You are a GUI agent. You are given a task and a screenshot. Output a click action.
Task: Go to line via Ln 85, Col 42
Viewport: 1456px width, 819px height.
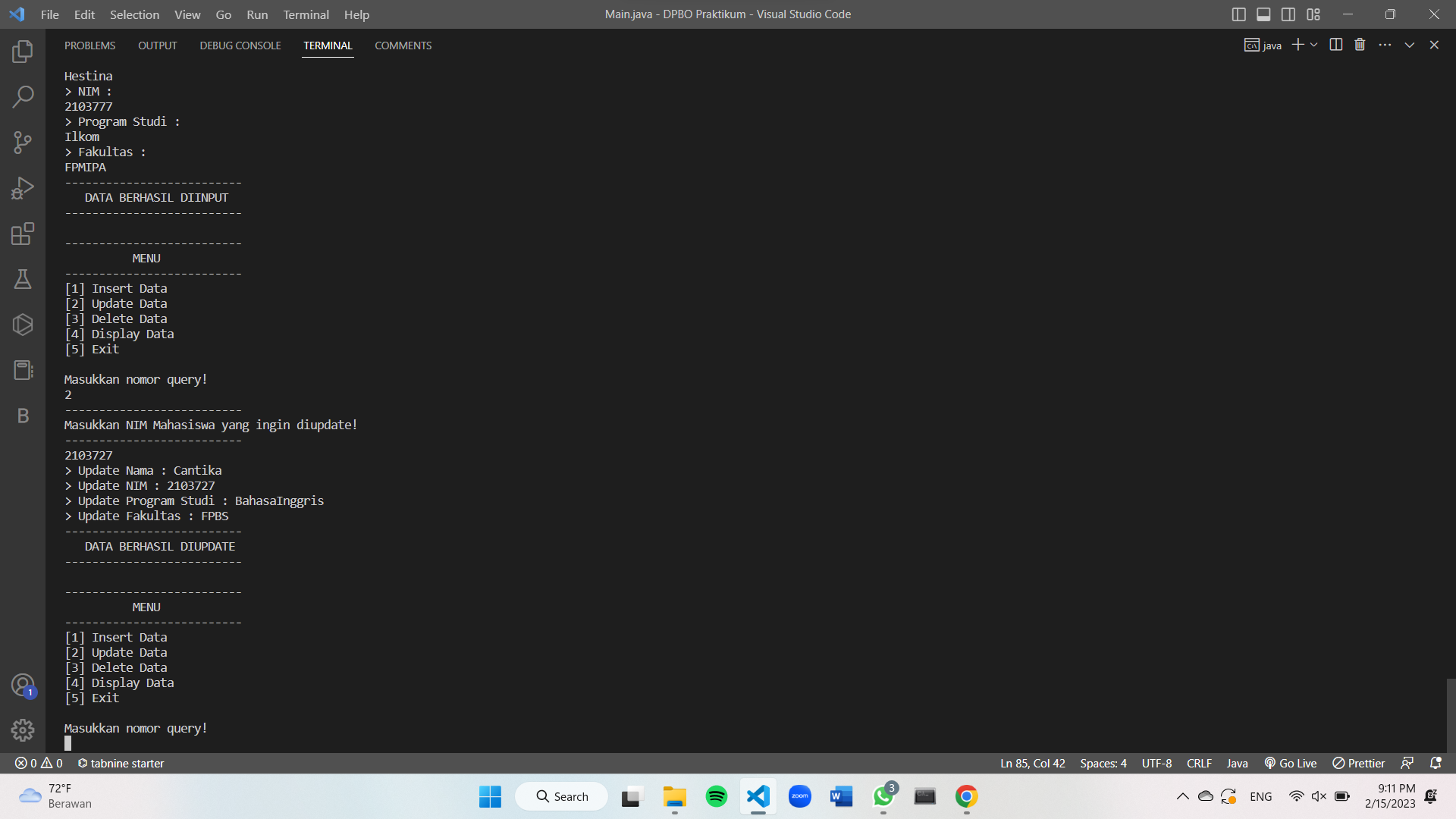click(x=1033, y=764)
